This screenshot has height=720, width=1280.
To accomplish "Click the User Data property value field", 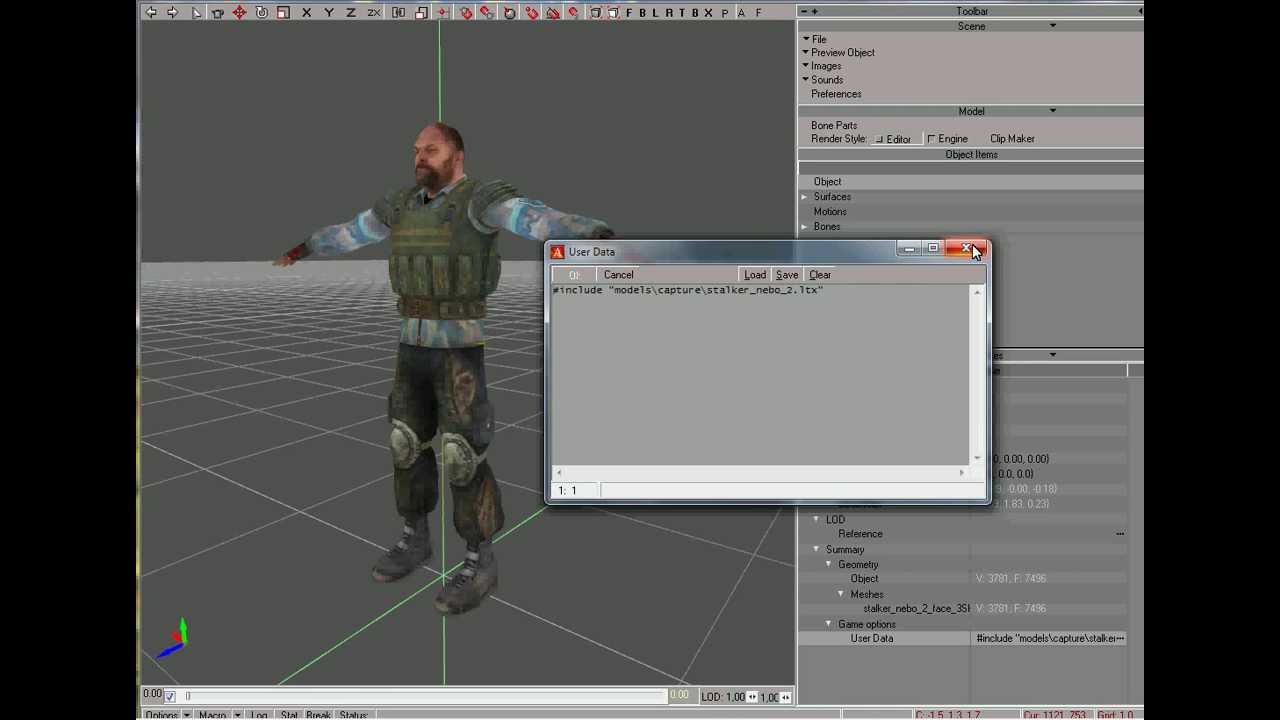I will tap(1050, 638).
